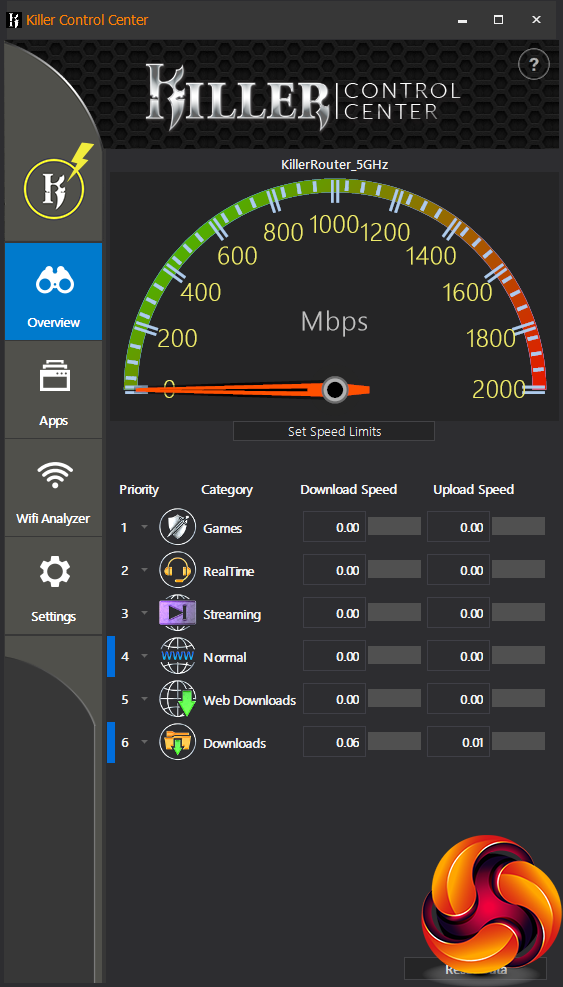The width and height of the screenshot is (563, 987).
Task: Open the help question mark icon
Action: [533, 64]
